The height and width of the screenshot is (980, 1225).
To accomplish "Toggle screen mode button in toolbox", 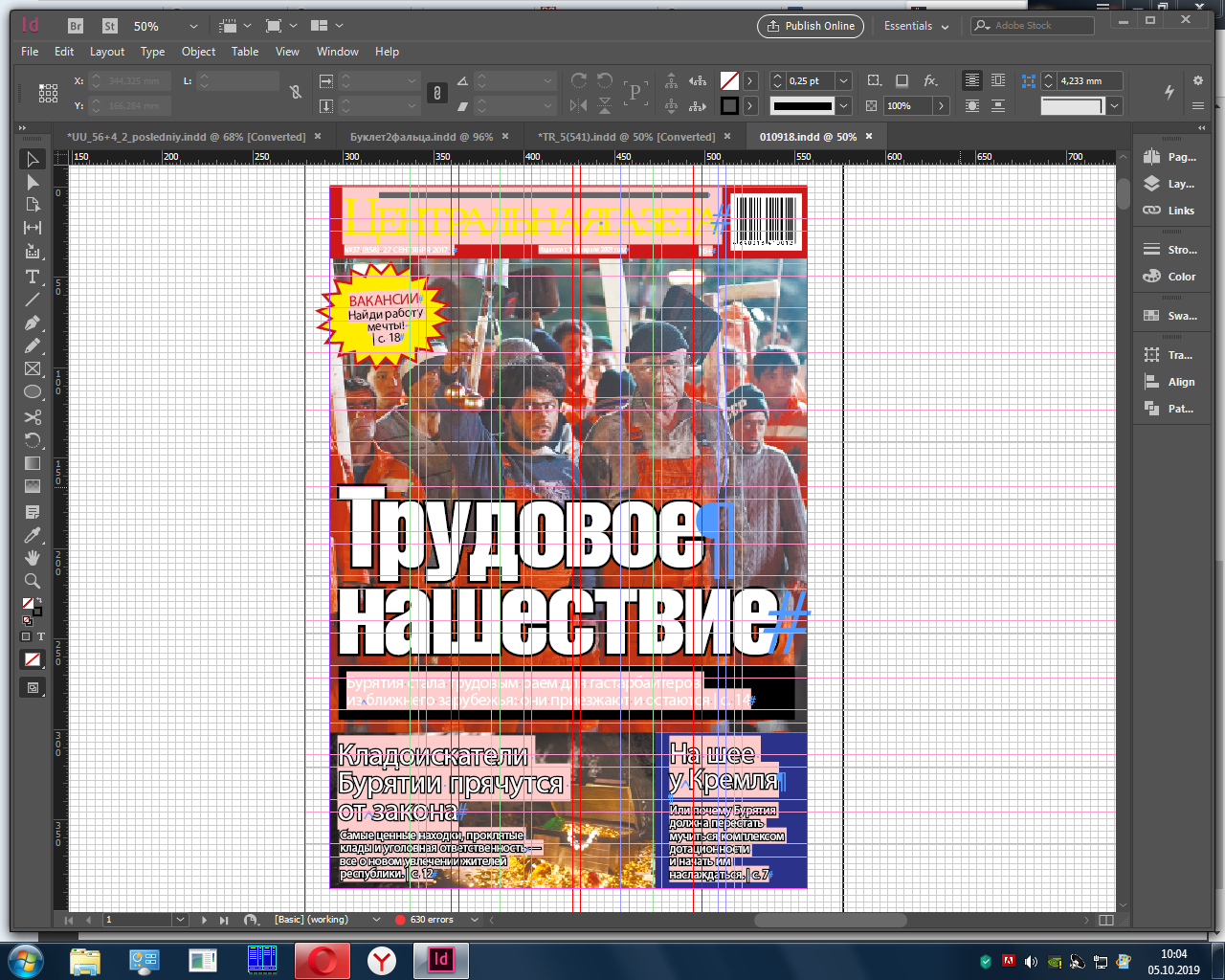I will click(x=33, y=687).
